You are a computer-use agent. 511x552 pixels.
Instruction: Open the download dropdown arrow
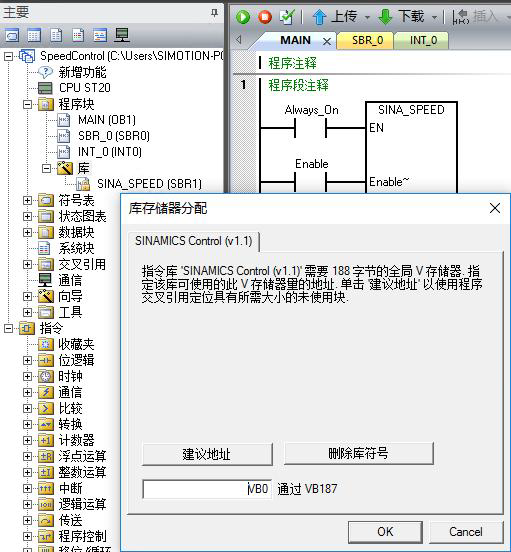click(x=434, y=17)
